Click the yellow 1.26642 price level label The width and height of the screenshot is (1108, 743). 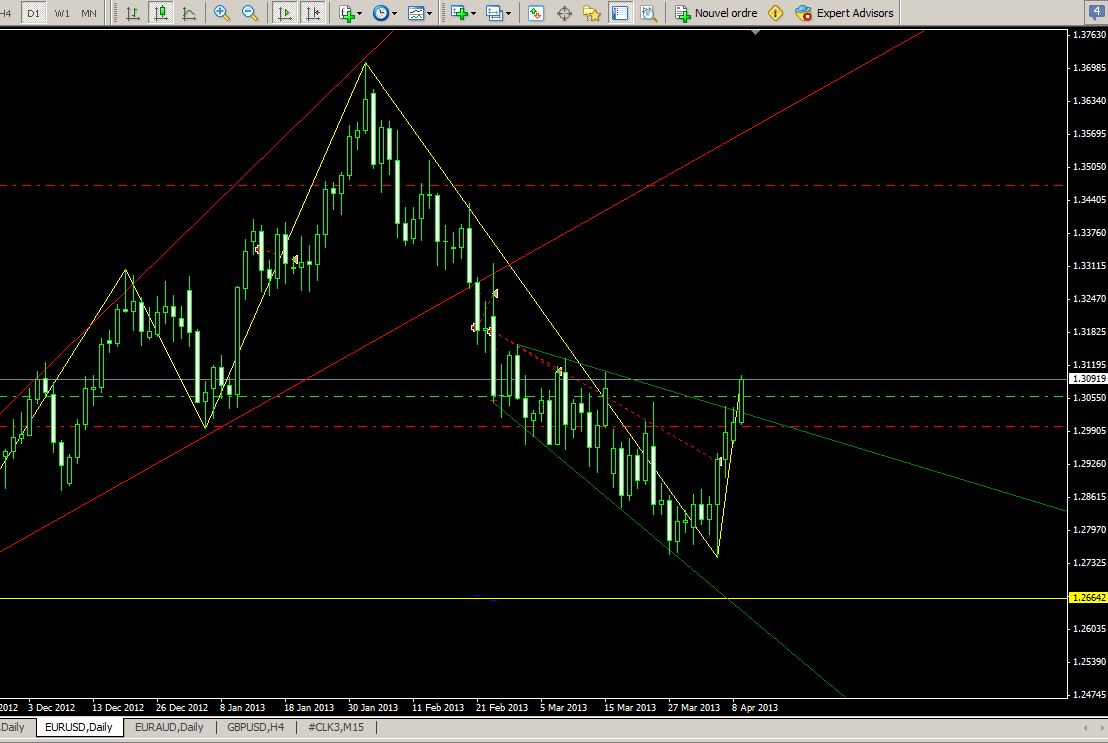(1088, 598)
